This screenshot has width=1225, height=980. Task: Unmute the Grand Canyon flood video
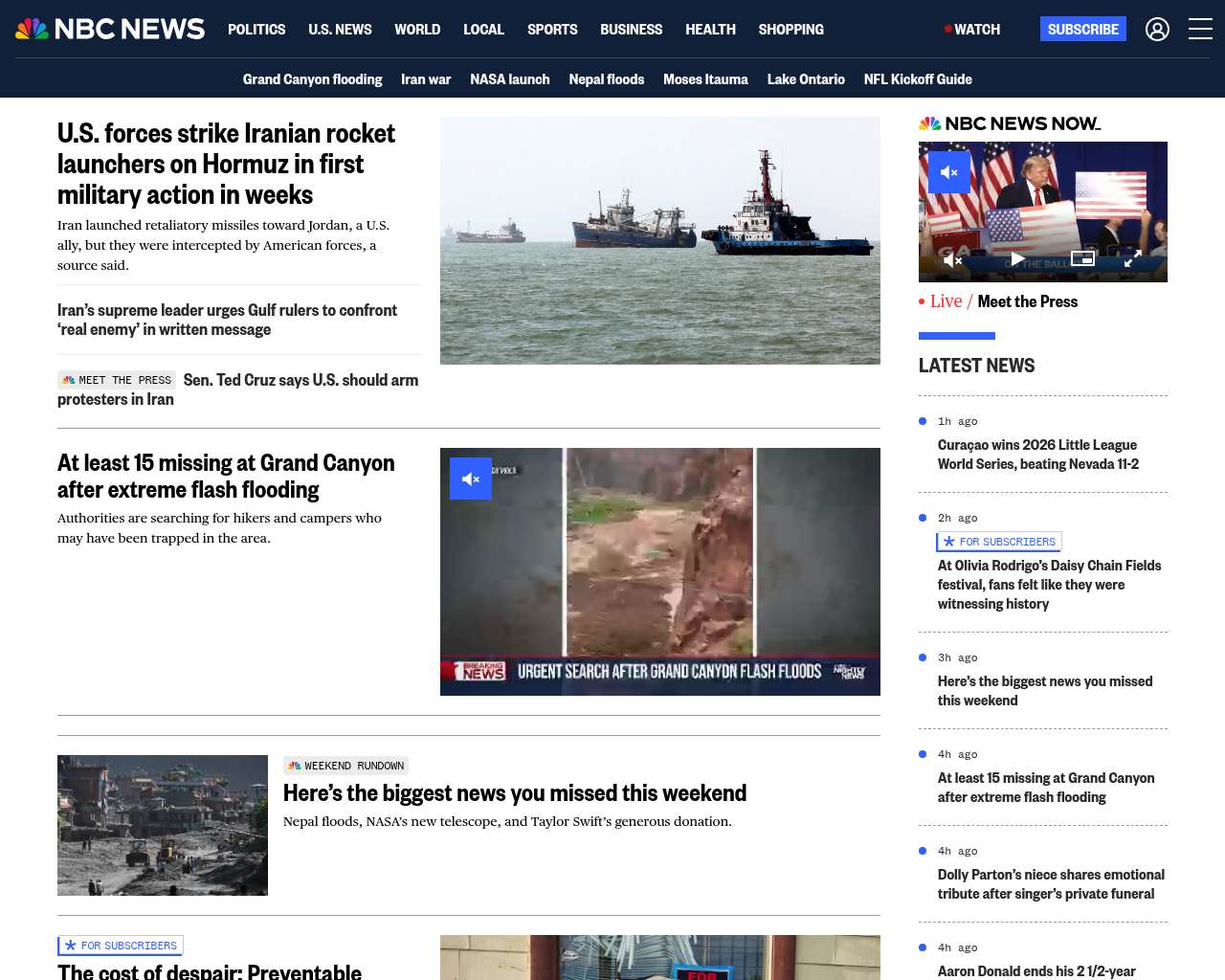point(471,479)
